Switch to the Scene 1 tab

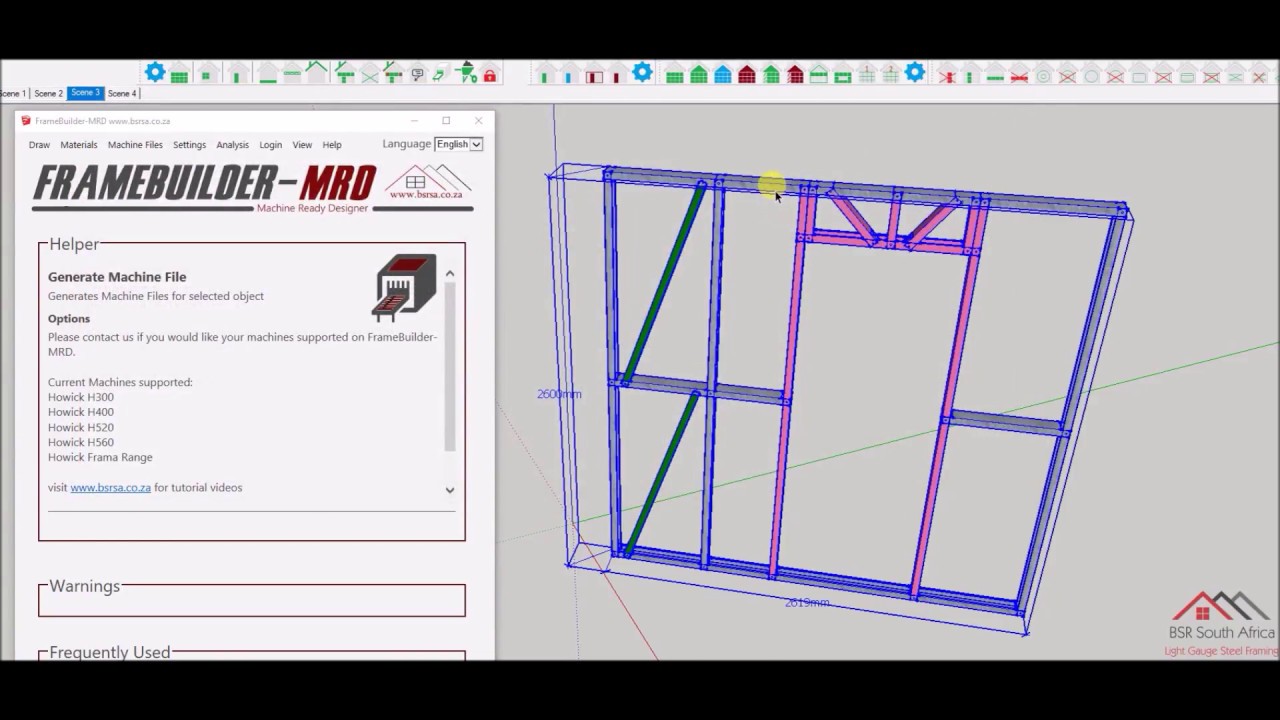coord(12,93)
